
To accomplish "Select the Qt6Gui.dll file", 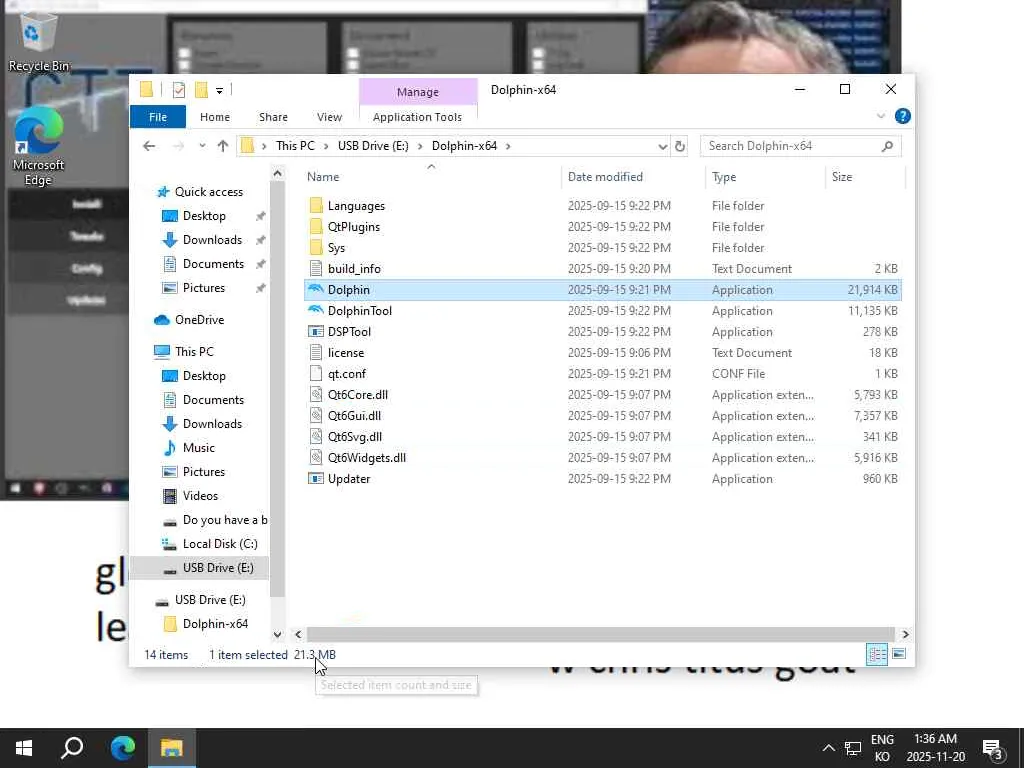I will point(602,415).
